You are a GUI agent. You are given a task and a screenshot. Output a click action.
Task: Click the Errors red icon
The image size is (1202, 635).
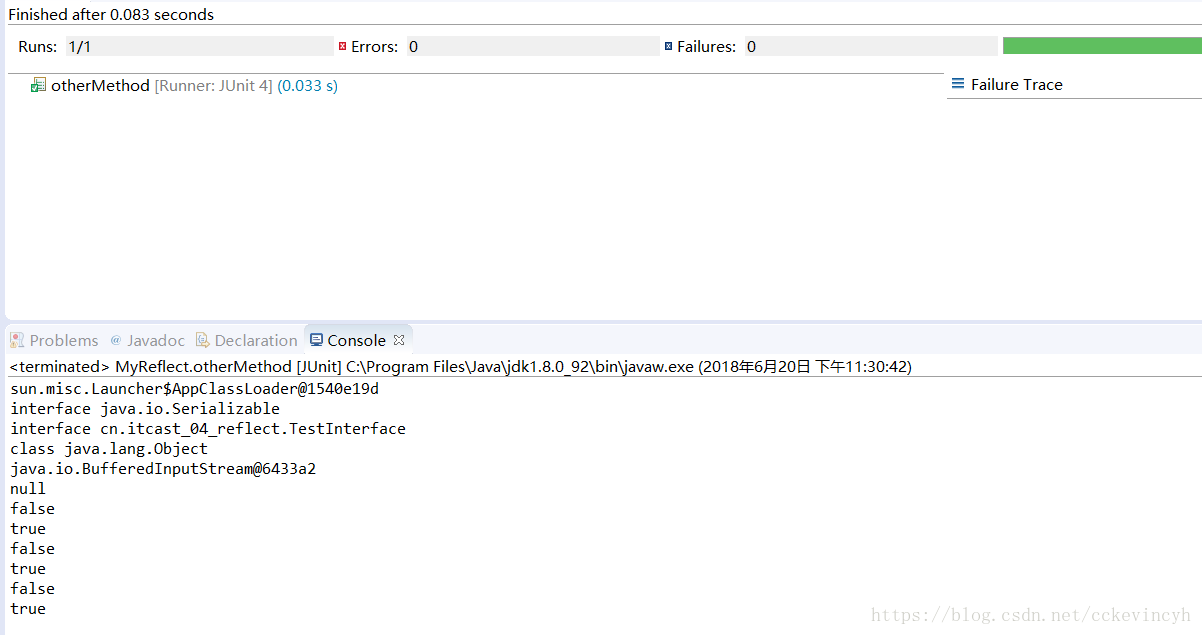342,46
